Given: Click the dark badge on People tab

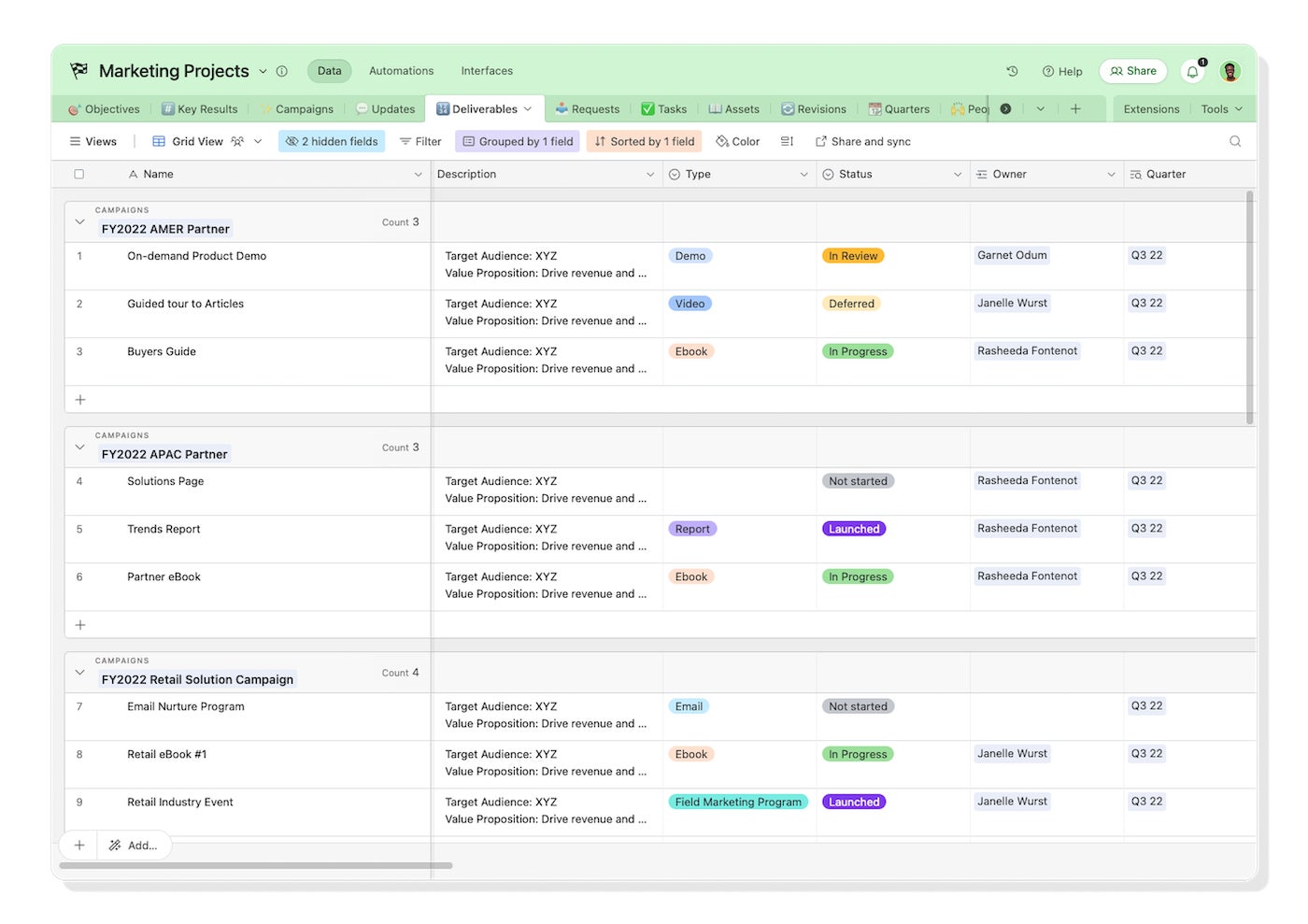Looking at the screenshot, I should coord(1005,109).
